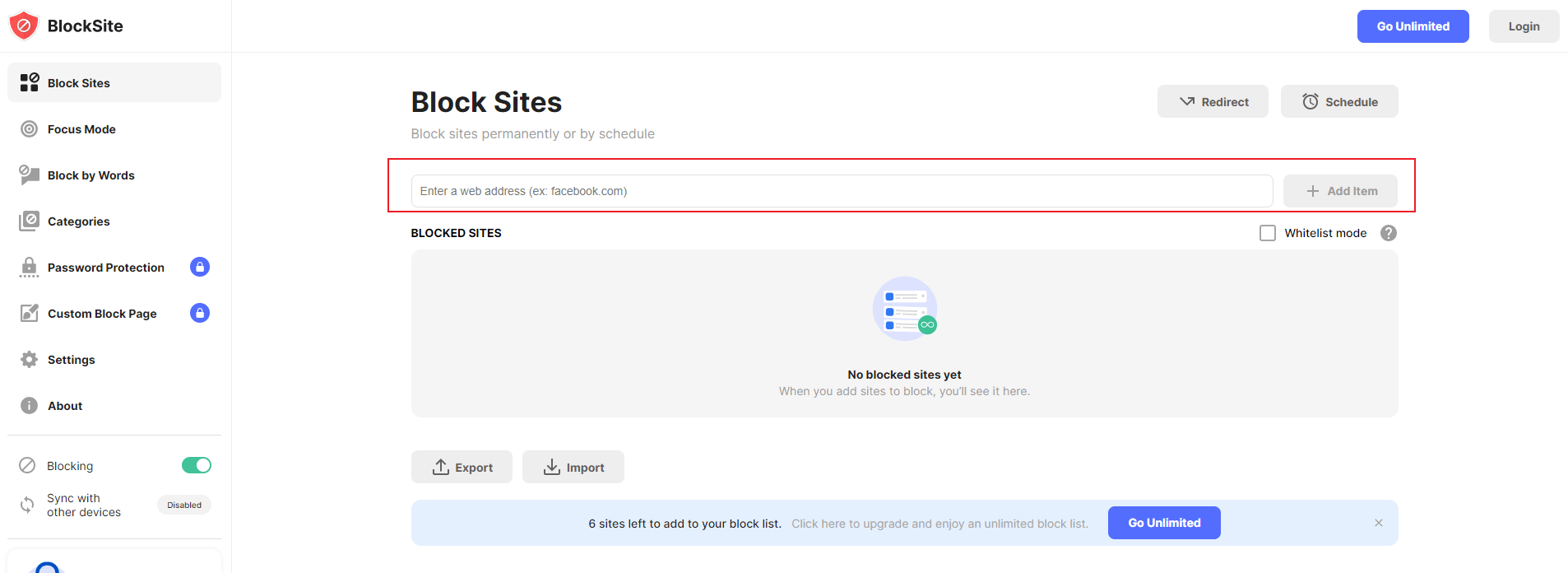Viewport: 1568px width, 573px height.
Task: Click the BlockSite shield logo
Action: coord(24,26)
